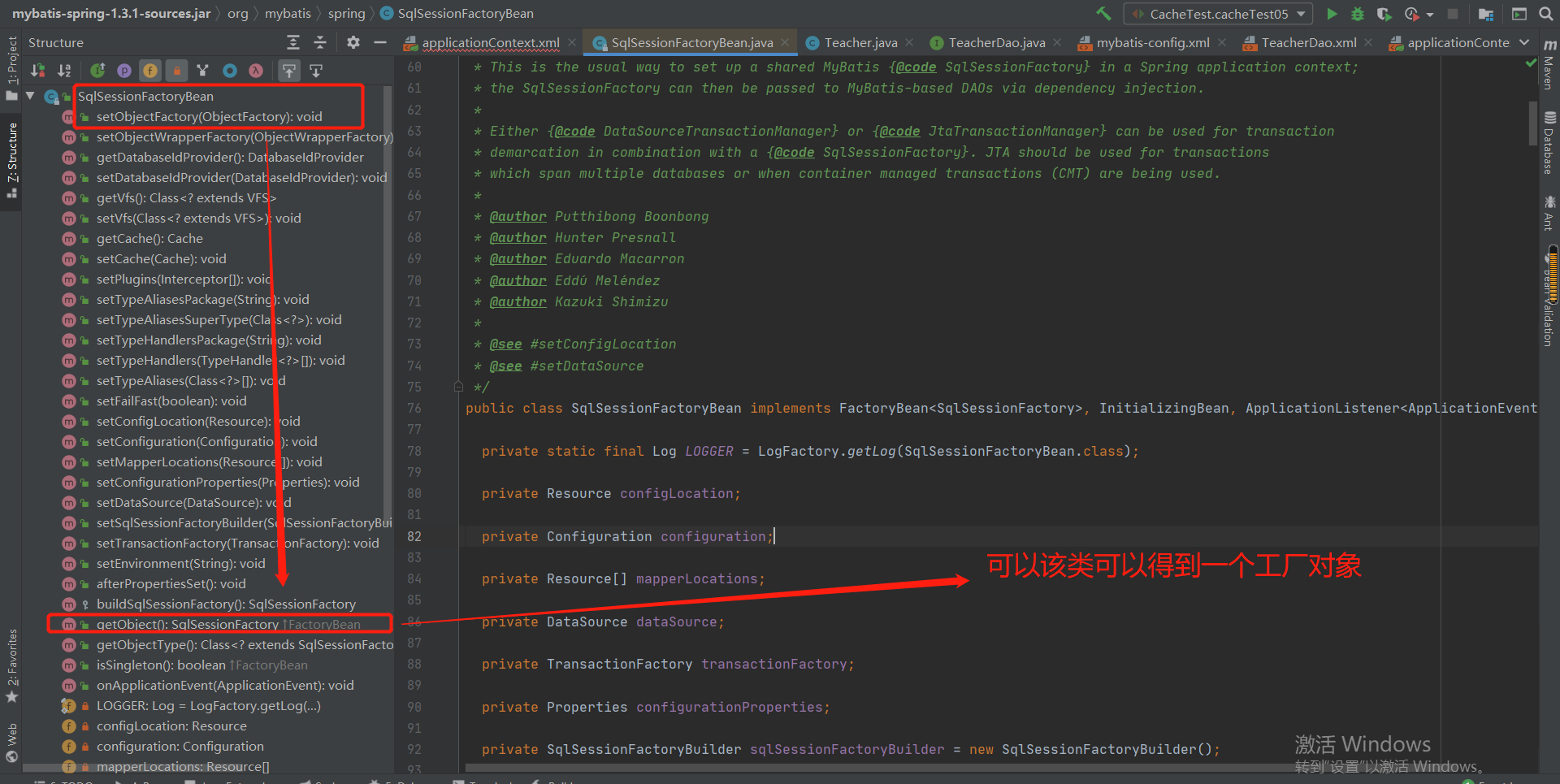The image size is (1560, 784).
Task: Toggle sort by visibility in Structure
Action: coord(37,71)
